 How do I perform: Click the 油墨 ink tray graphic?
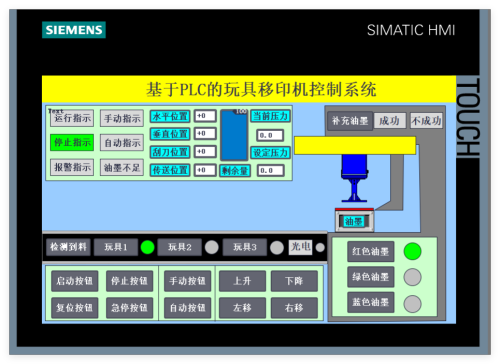354,221
